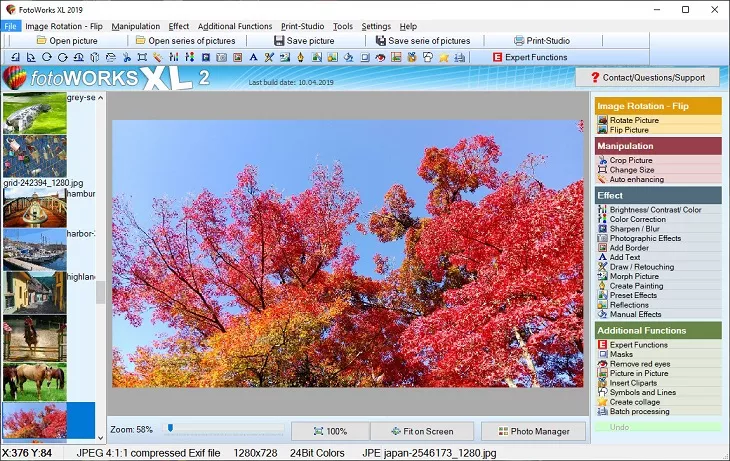This screenshot has width=730, height=461.
Task: Open the Manipulation menu
Action: coord(135,27)
